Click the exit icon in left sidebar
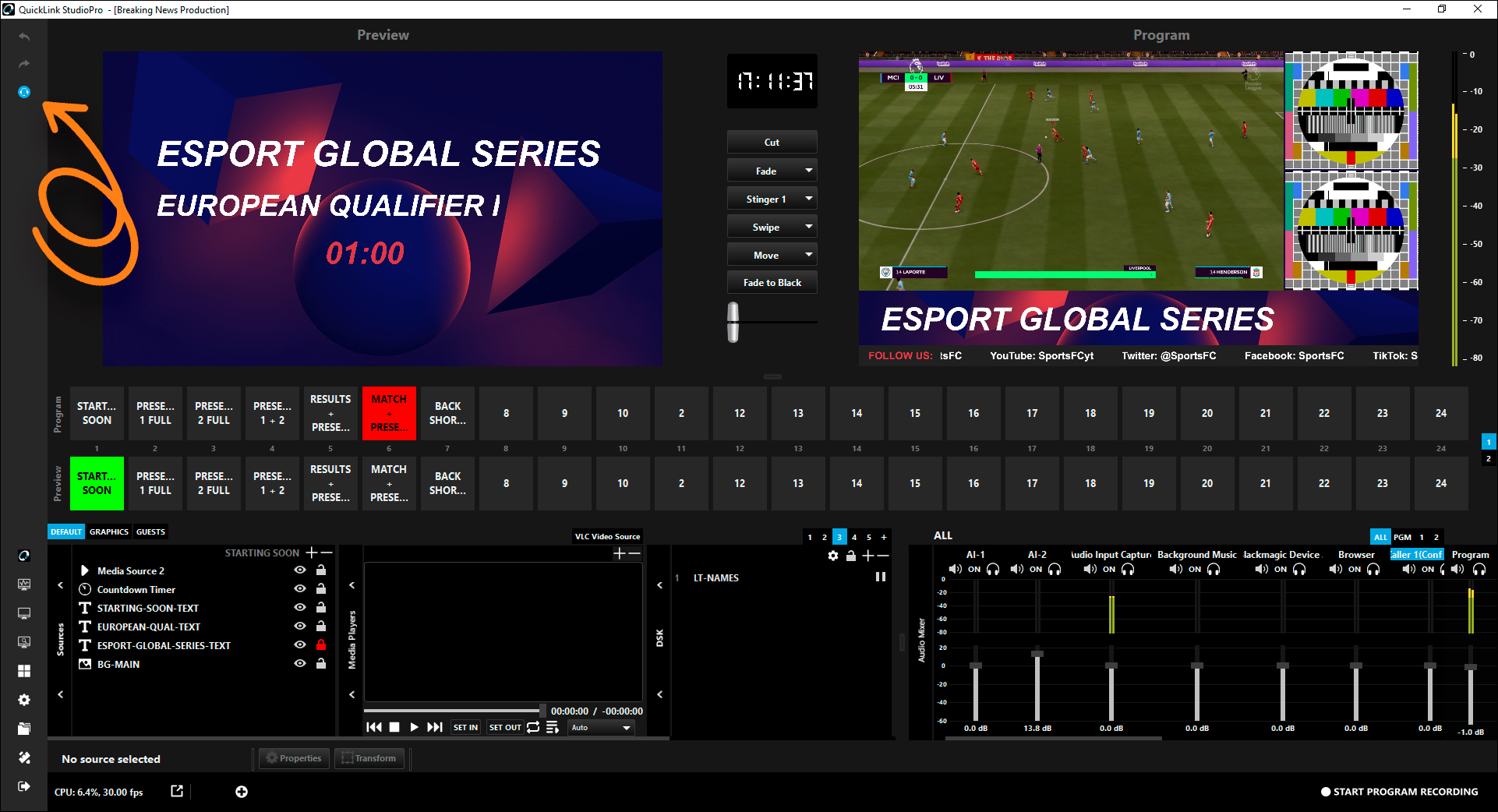Viewport: 1498px width, 812px height. pos(24,786)
